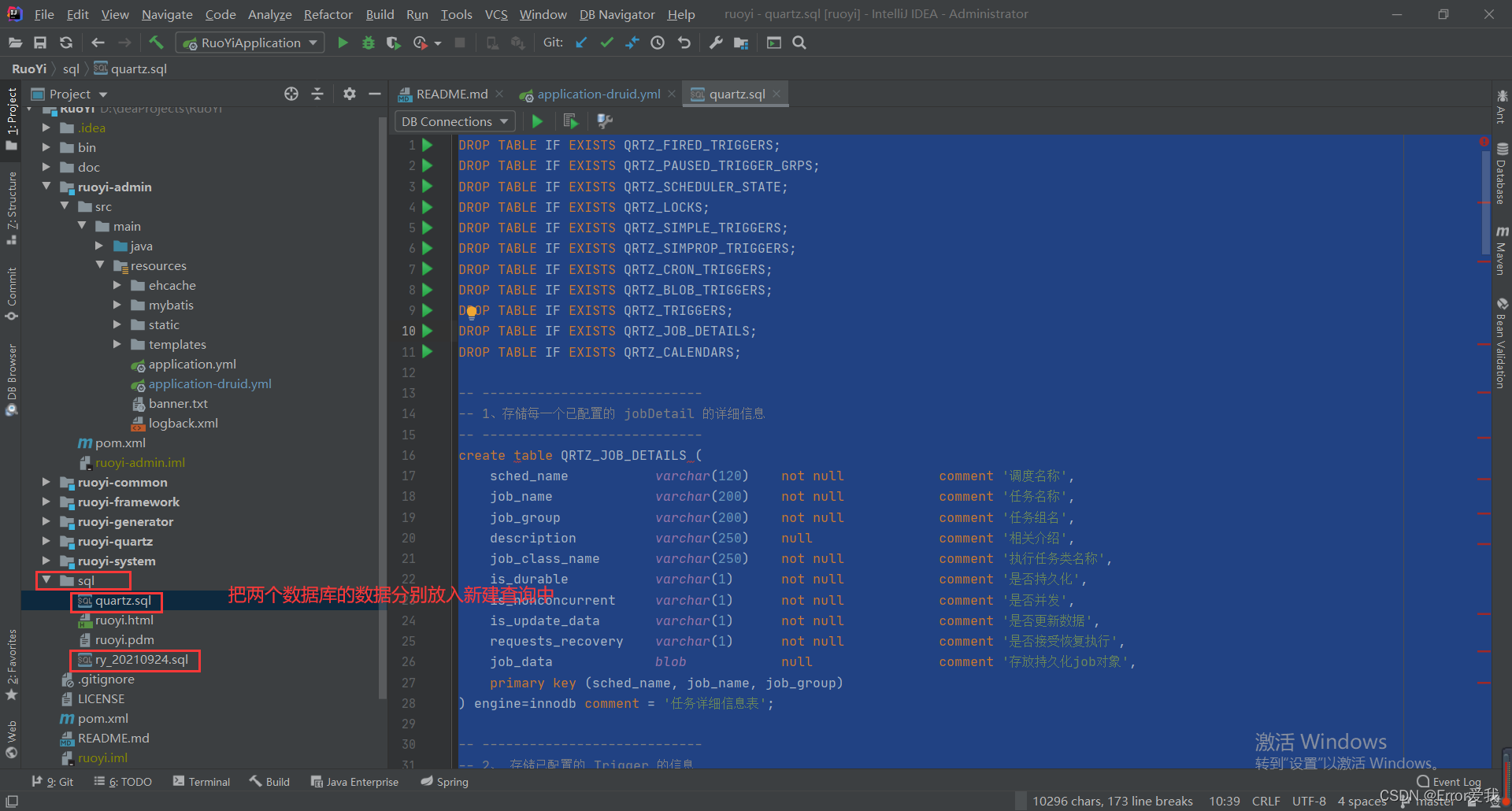
Task: Toggle Database tool window on right sidebar
Action: click(x=1502, y=173)
